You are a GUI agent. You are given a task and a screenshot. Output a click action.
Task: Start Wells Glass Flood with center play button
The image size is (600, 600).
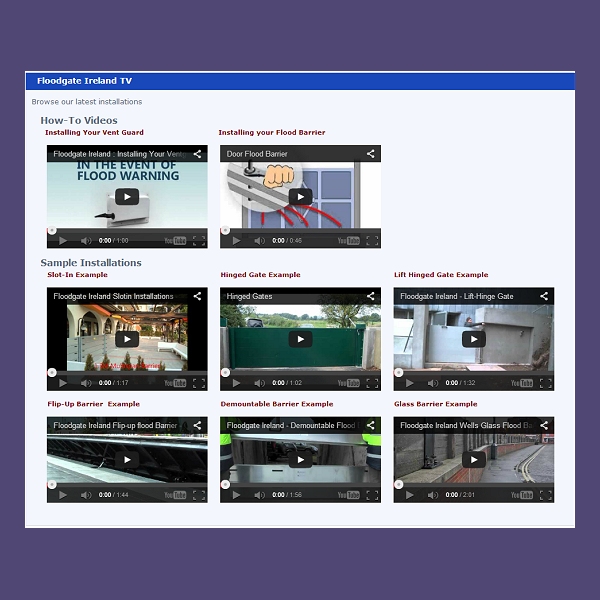[x=474, y=460]
